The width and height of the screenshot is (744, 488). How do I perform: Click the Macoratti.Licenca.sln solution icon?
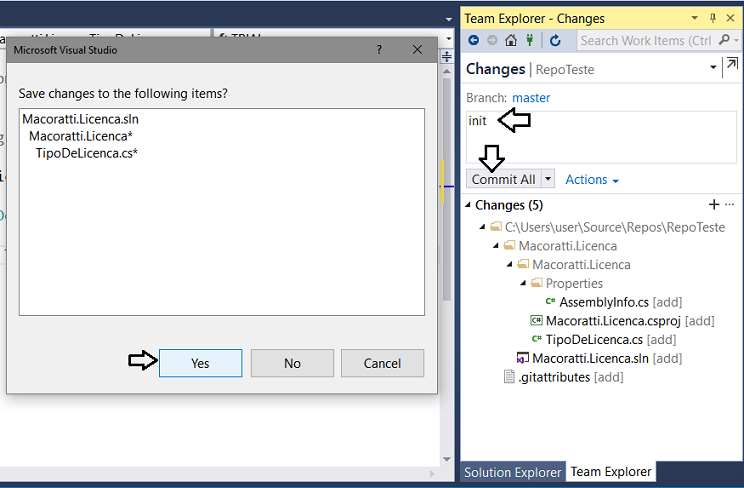click(x=522, y=358)
